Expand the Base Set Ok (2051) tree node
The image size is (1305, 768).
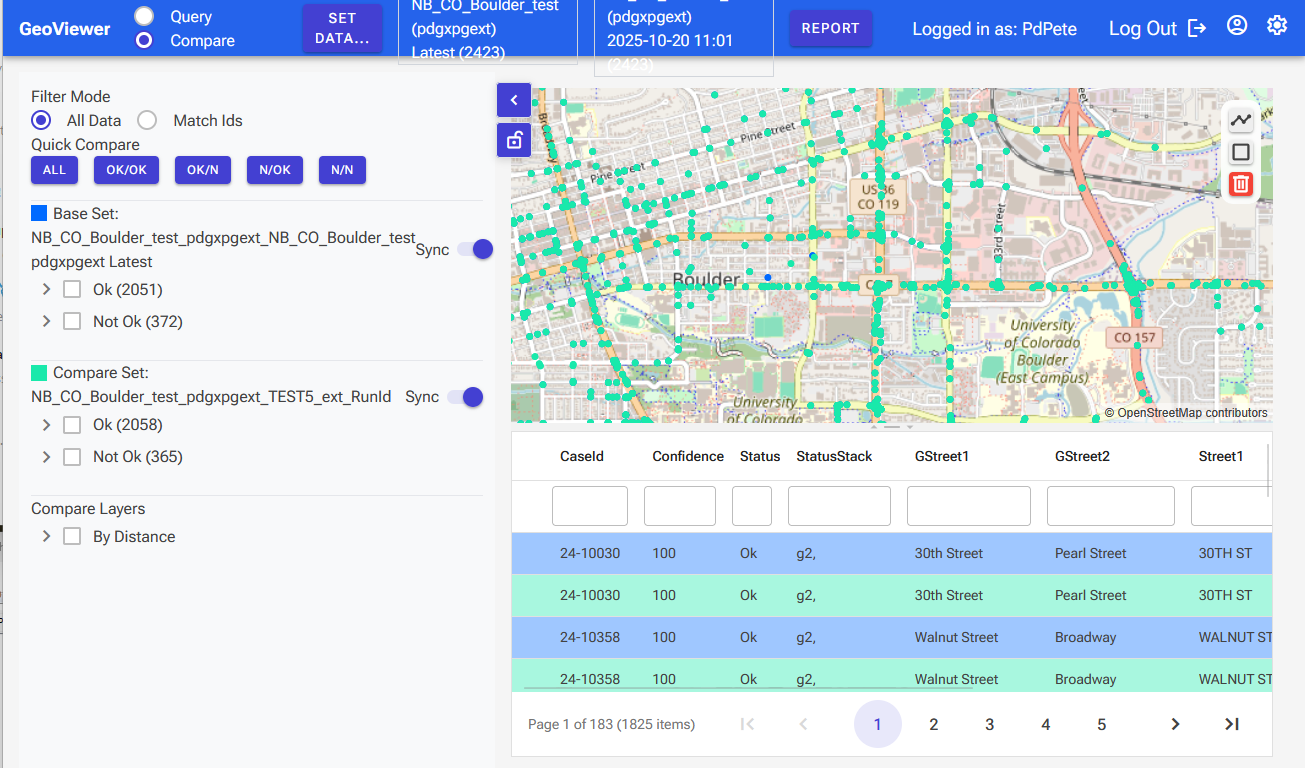[x=46, y=289]
